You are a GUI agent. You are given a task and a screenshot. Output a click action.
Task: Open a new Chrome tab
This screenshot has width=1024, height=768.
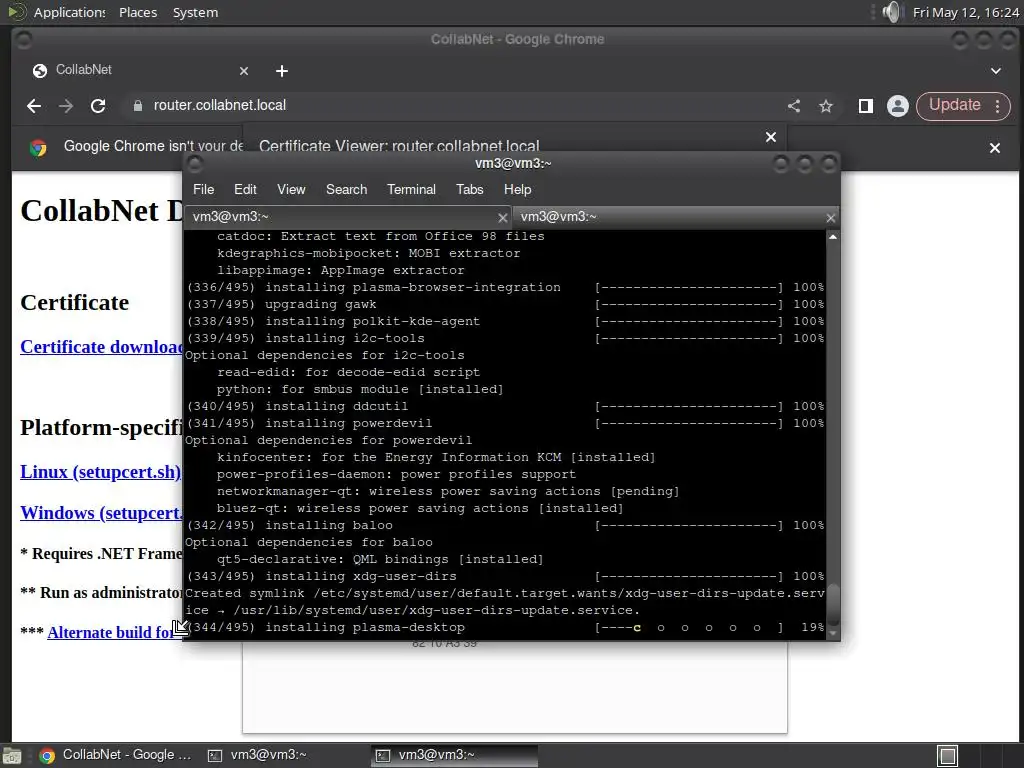(281, 71)
